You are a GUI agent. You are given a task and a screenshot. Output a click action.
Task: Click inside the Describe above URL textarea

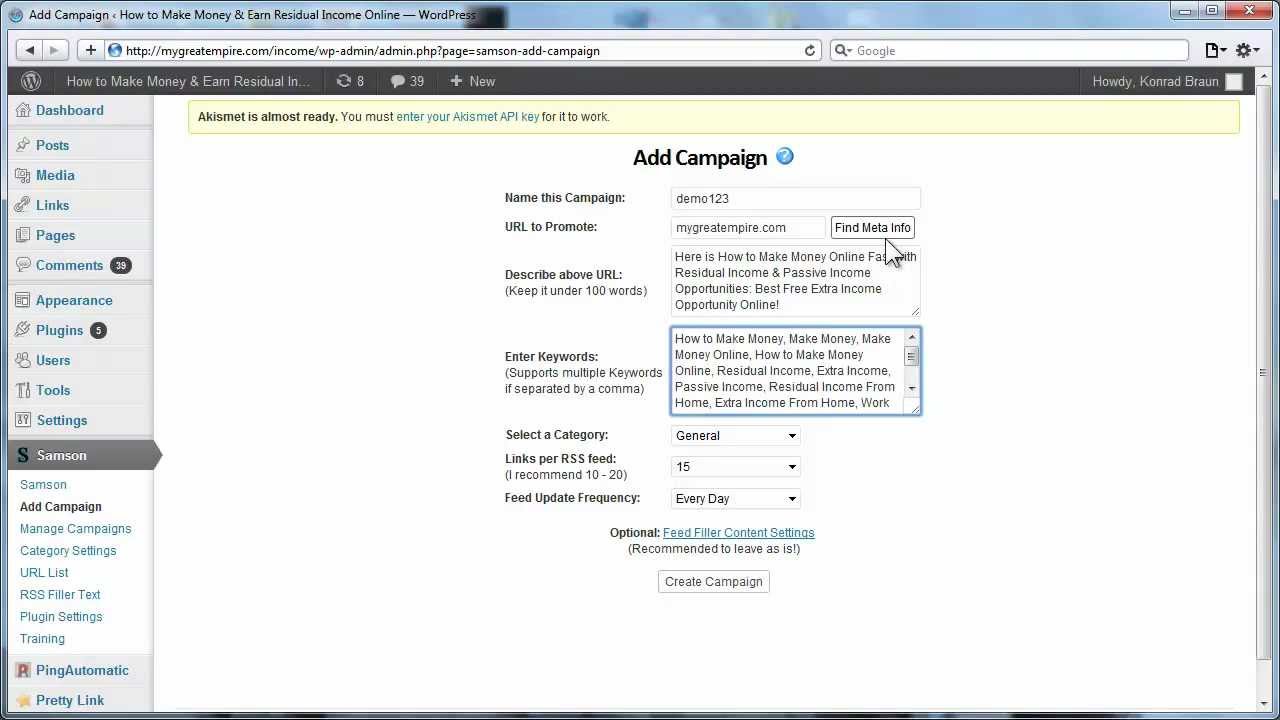click(795, 281)
